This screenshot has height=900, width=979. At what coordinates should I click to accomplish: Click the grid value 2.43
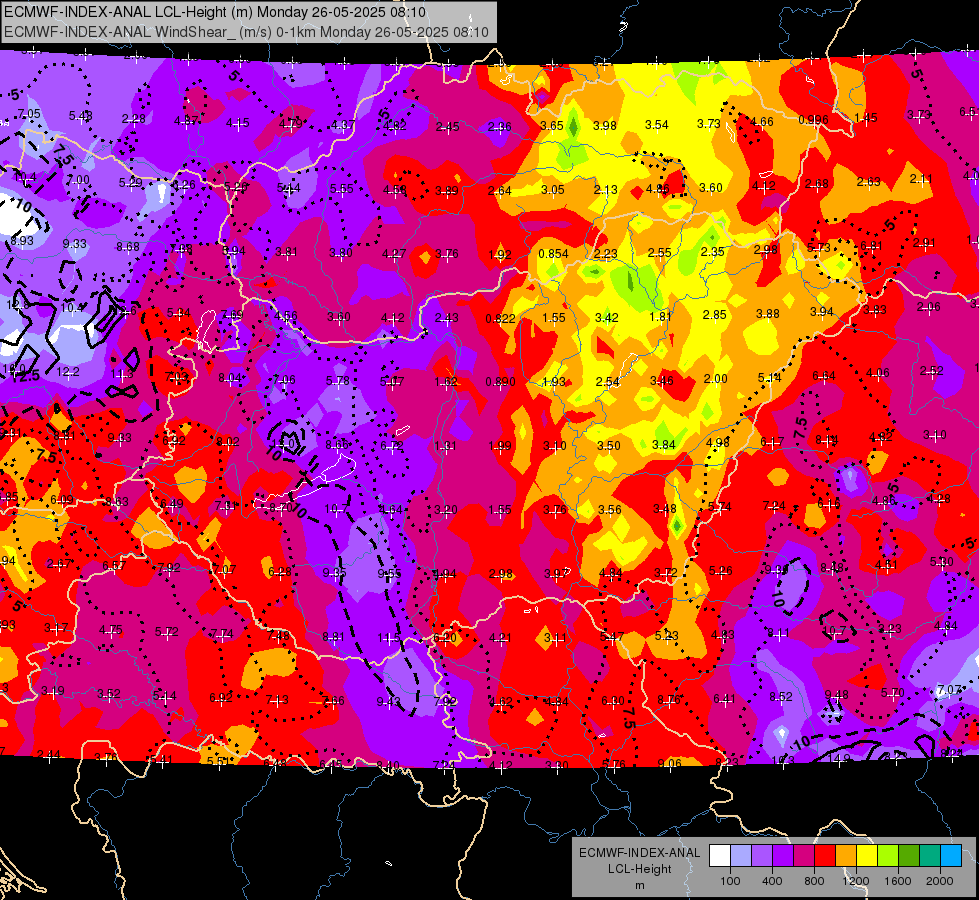[x=446, y=318]
